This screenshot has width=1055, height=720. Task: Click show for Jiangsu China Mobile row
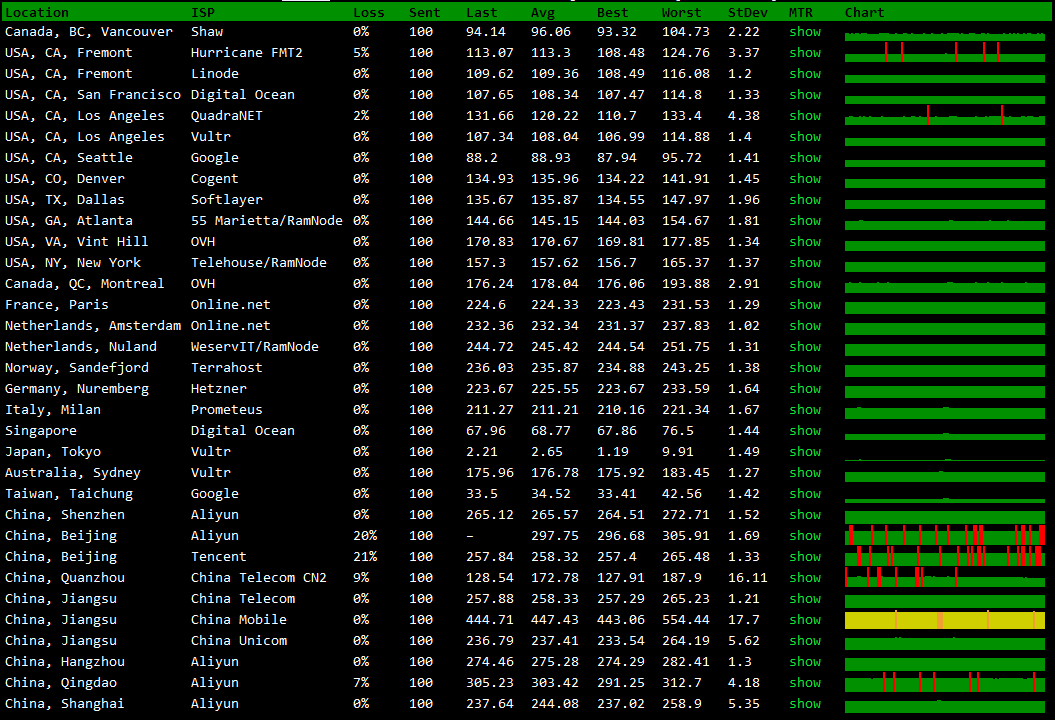click(805, 620)
